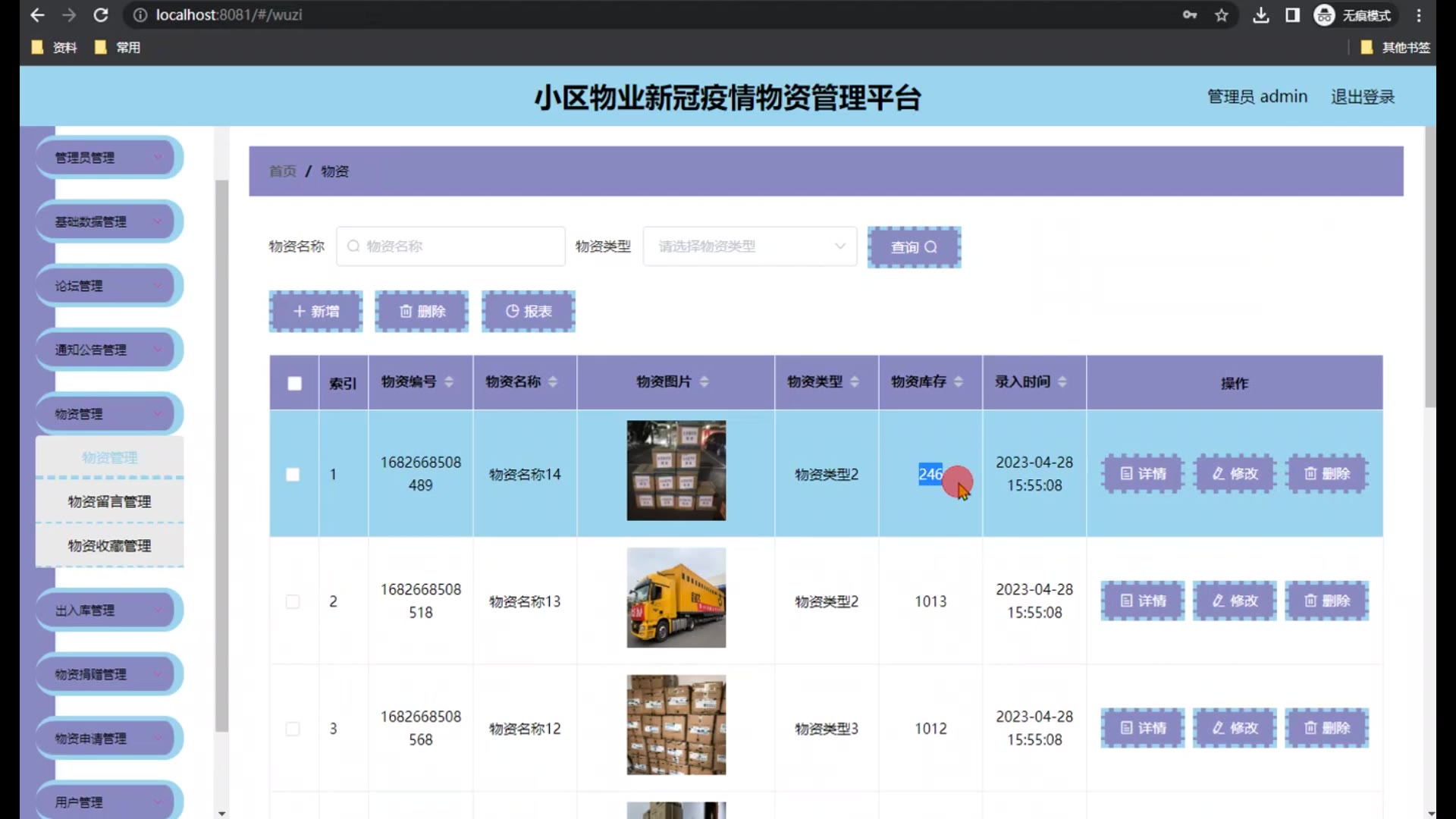
Task: Click the 查询 search button
Action: click(914, 247)
